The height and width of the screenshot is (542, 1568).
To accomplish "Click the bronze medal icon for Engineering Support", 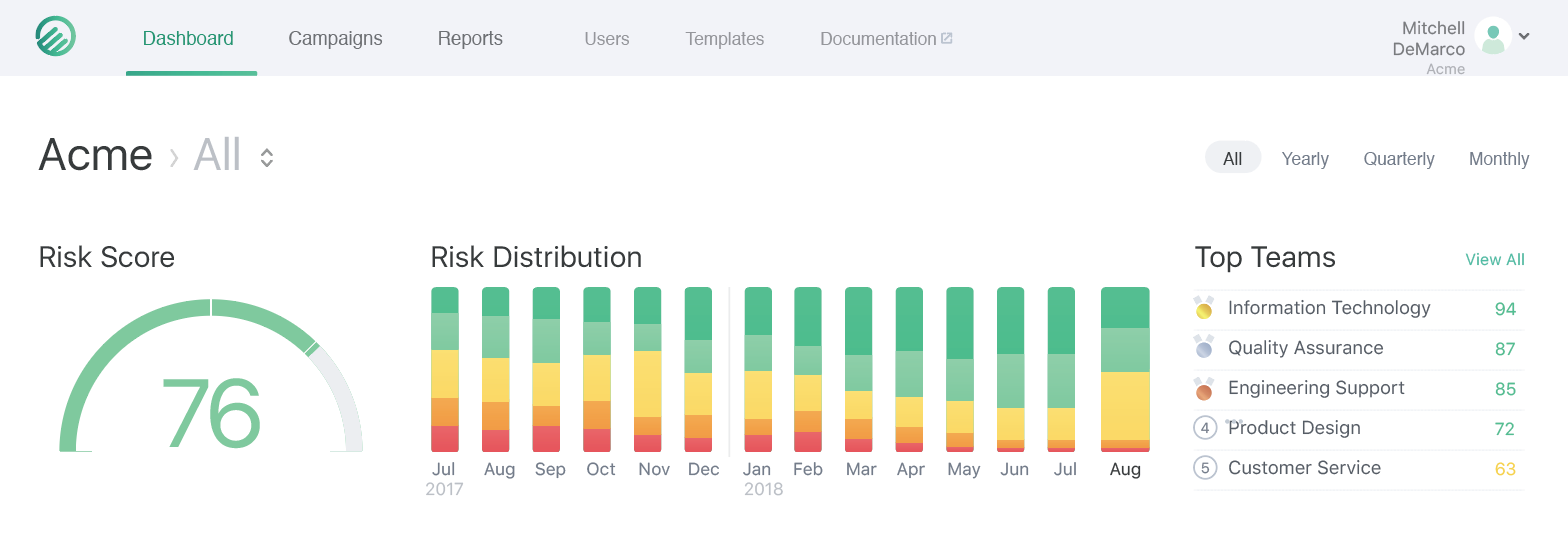I will click(1204, 388).
